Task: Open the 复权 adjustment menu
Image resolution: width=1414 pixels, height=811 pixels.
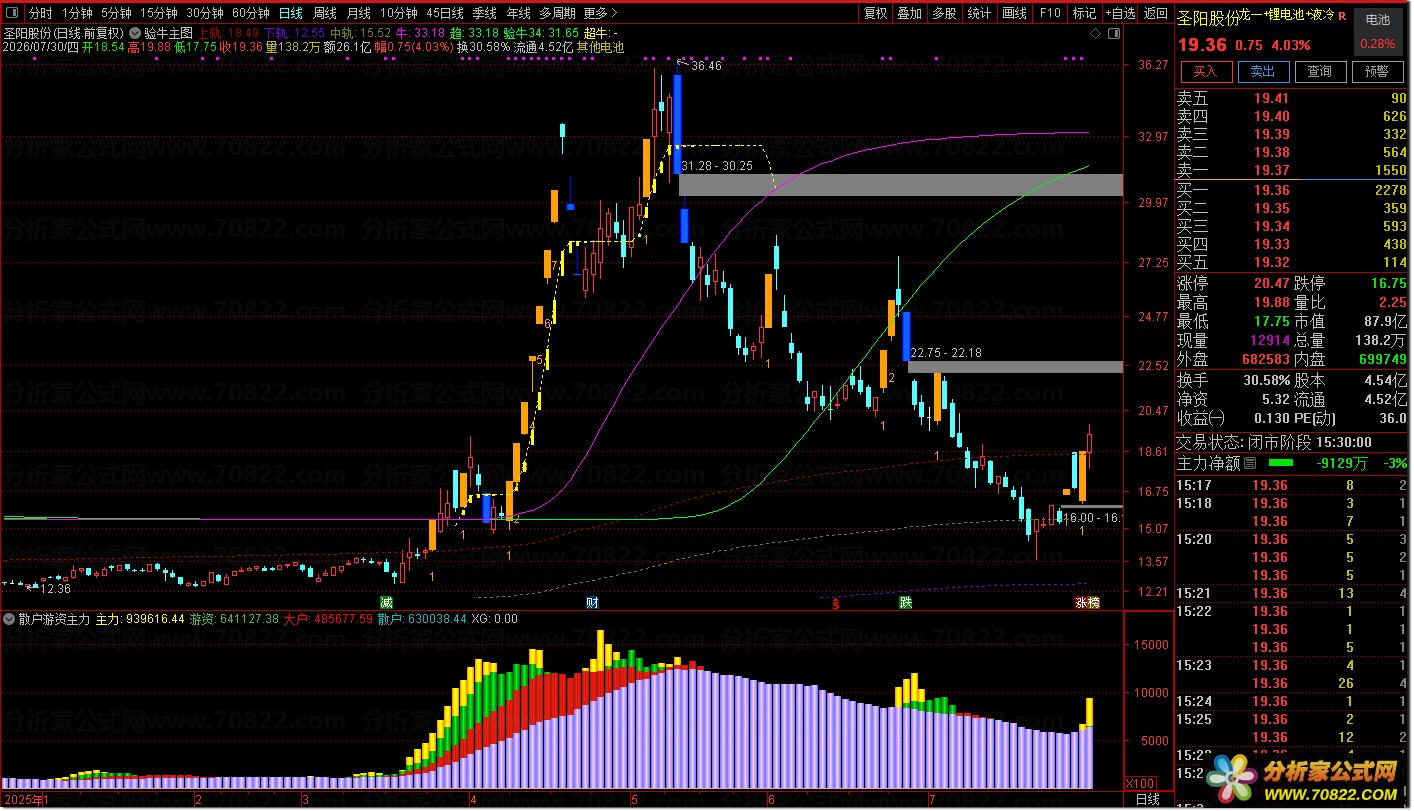Action: (x=875, y=13)
